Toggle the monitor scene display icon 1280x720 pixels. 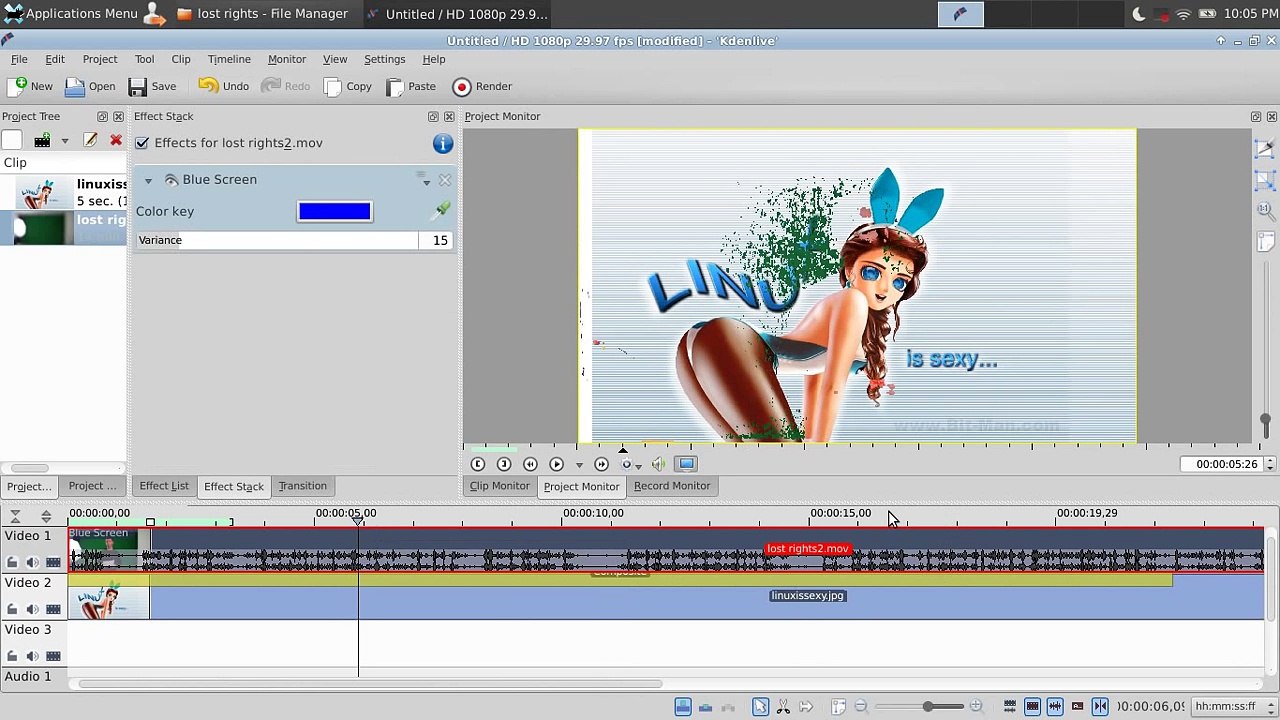pos(686,464)
